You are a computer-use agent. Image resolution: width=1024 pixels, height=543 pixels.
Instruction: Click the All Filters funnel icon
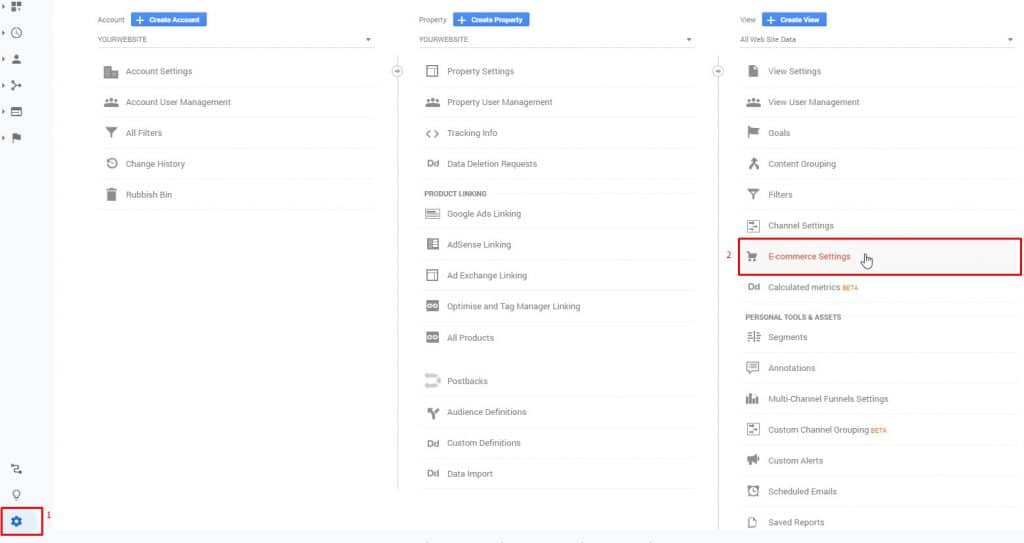pyautogui.click(x=111, y=133)
